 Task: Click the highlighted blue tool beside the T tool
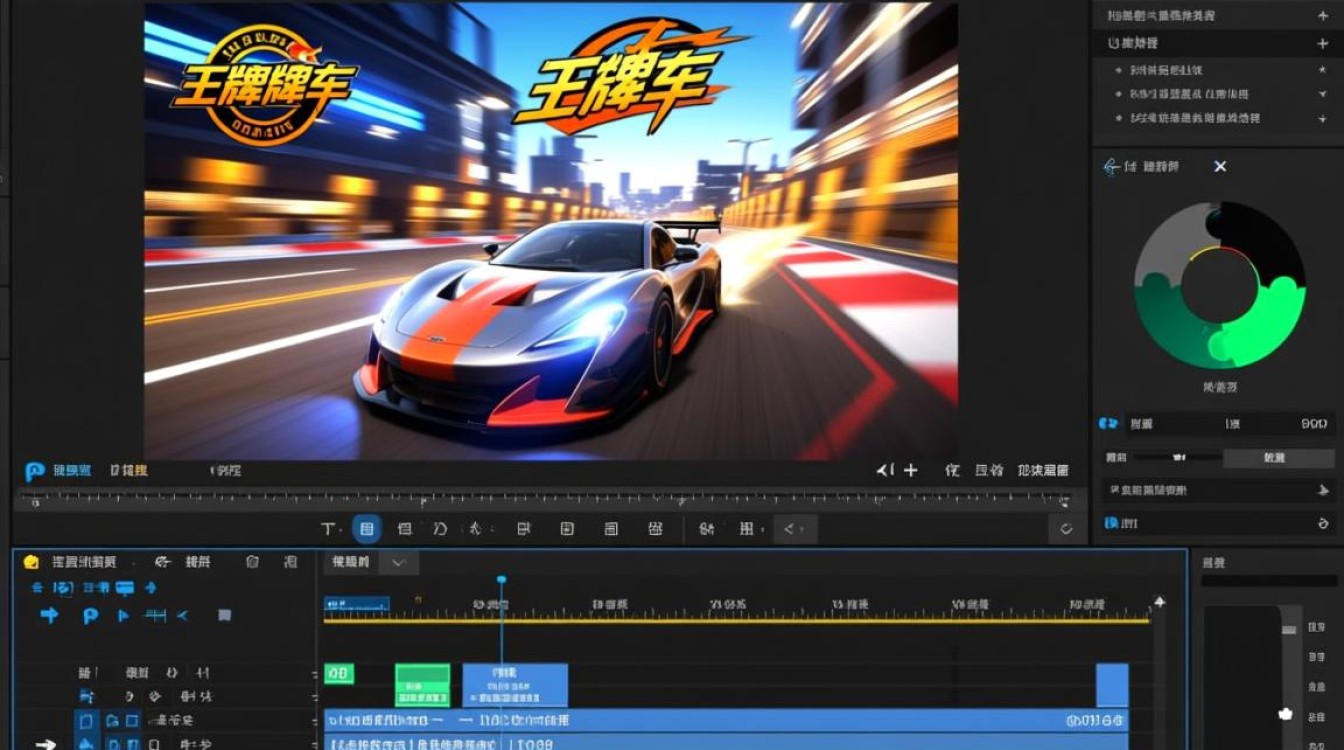pyautogui.click(x=367, y=529)
